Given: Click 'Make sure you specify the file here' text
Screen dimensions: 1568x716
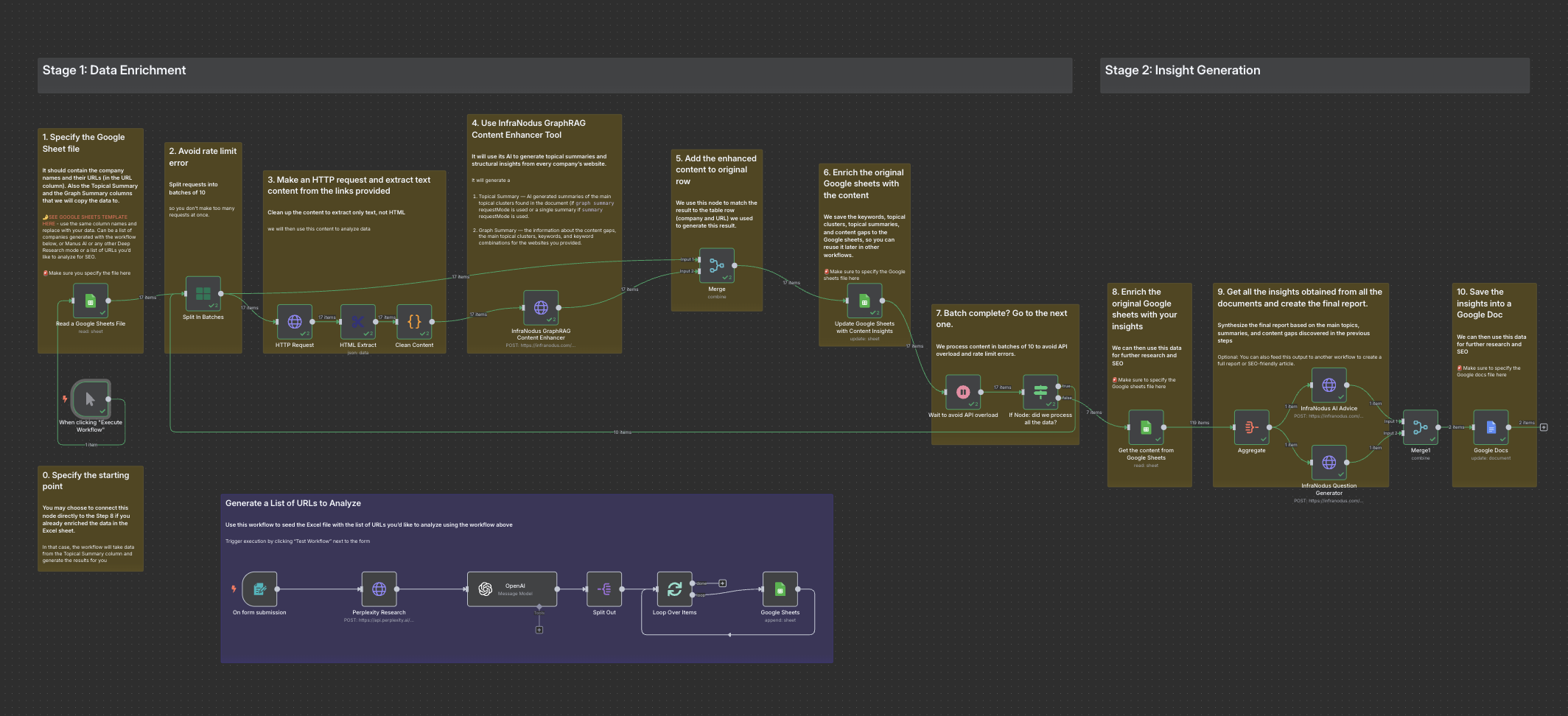Looking at the screenshot, I should tap(89, 273).
